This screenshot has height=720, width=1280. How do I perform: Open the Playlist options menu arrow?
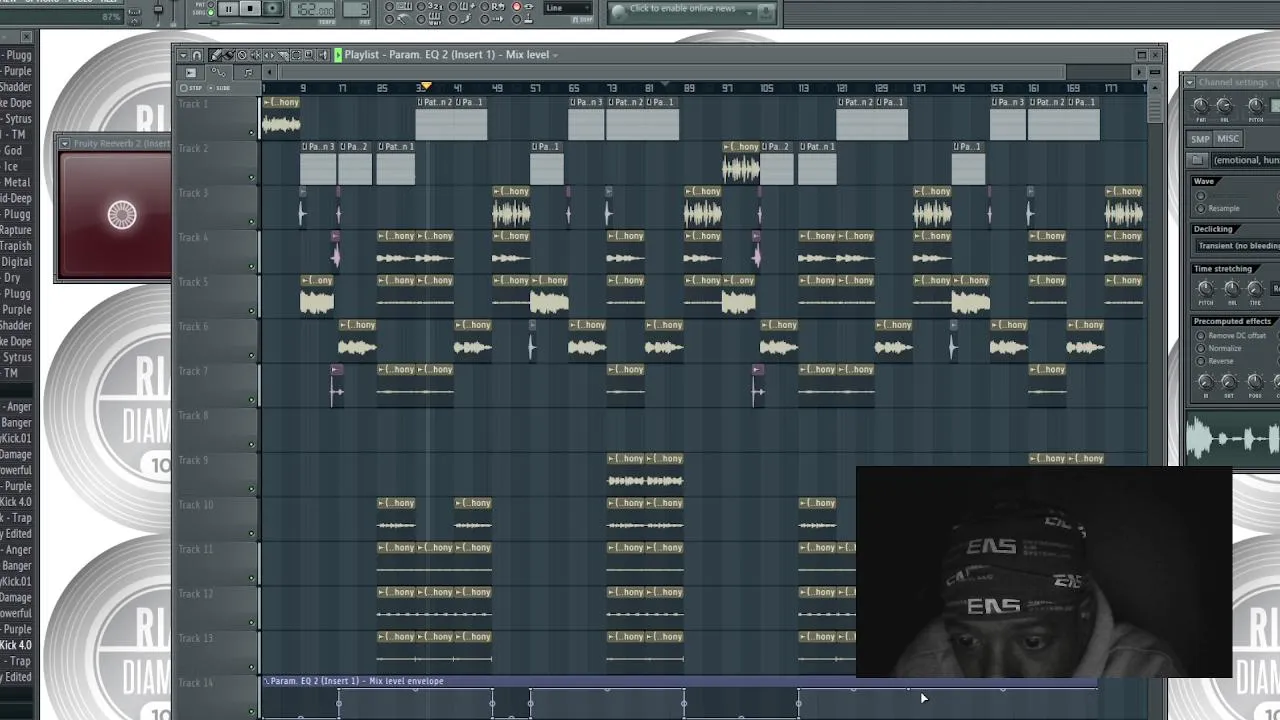pos(183,55)
